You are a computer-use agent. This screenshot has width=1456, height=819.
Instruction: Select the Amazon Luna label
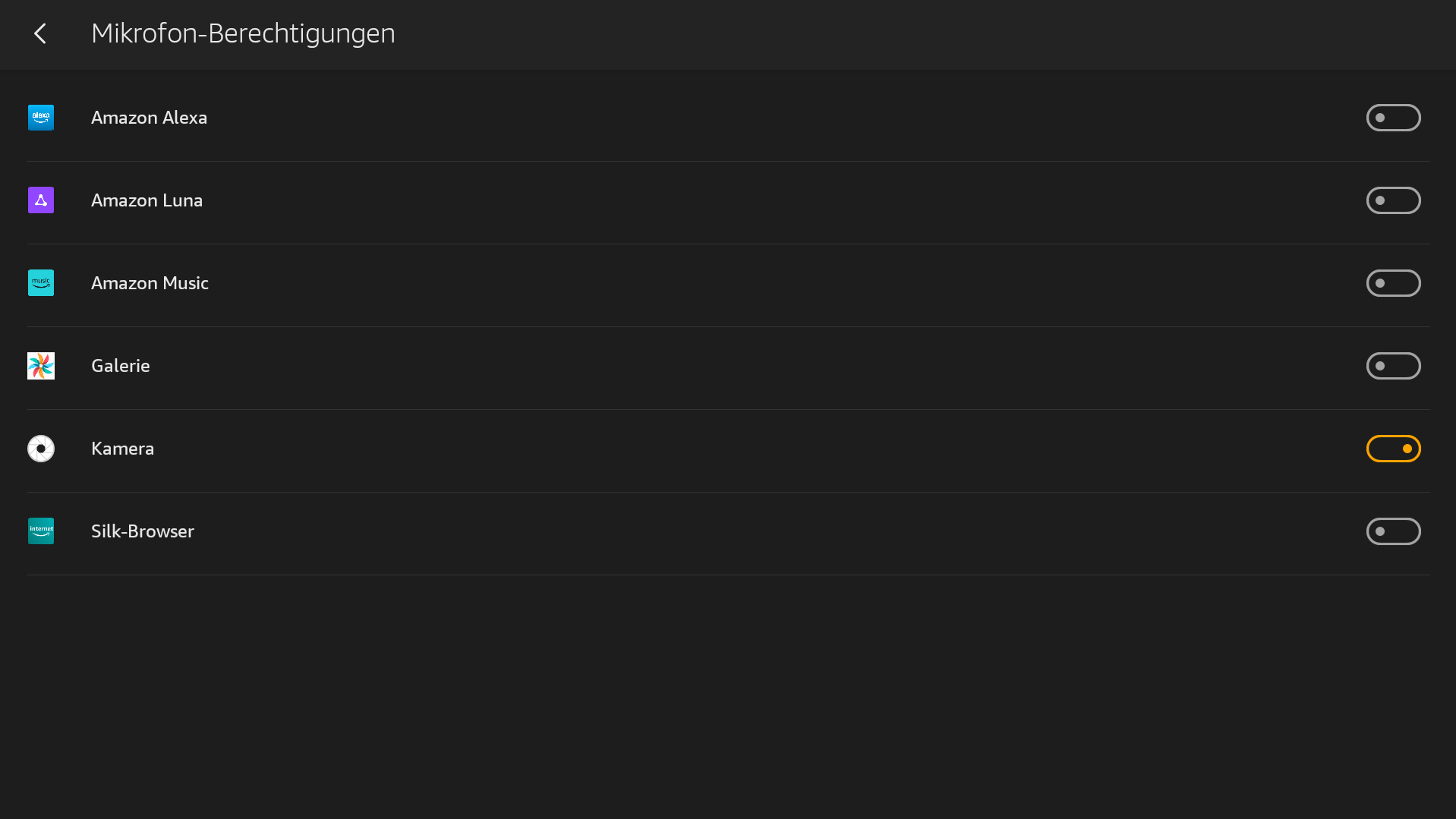147,200
